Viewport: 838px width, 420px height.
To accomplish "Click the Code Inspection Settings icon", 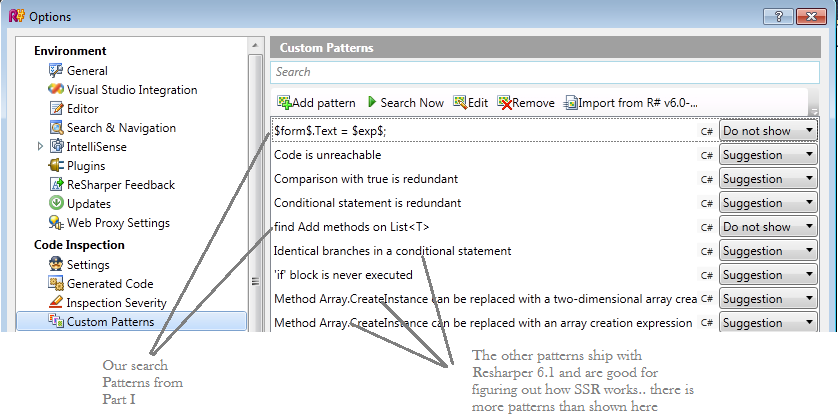I will [56, 265].
